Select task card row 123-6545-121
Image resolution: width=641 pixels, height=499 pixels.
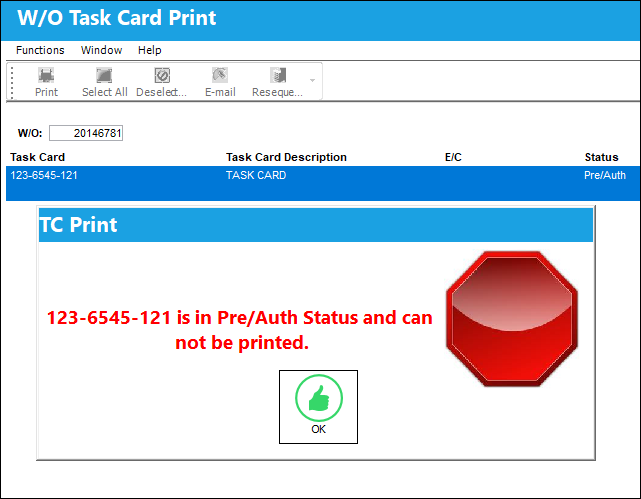tap(323, 183)
